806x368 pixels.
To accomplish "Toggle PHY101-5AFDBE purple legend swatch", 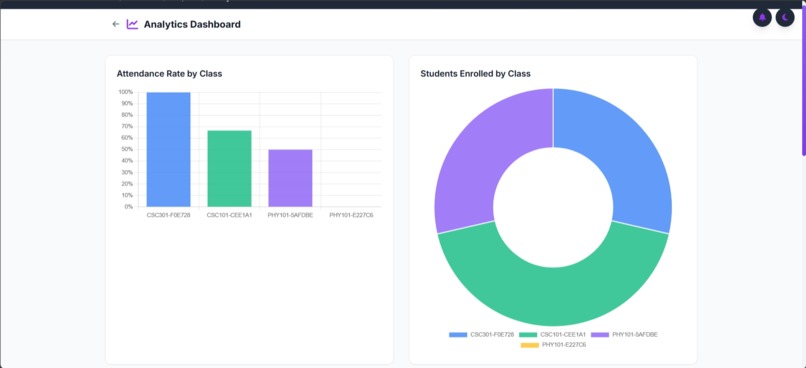I will click(x=599, y=335).
